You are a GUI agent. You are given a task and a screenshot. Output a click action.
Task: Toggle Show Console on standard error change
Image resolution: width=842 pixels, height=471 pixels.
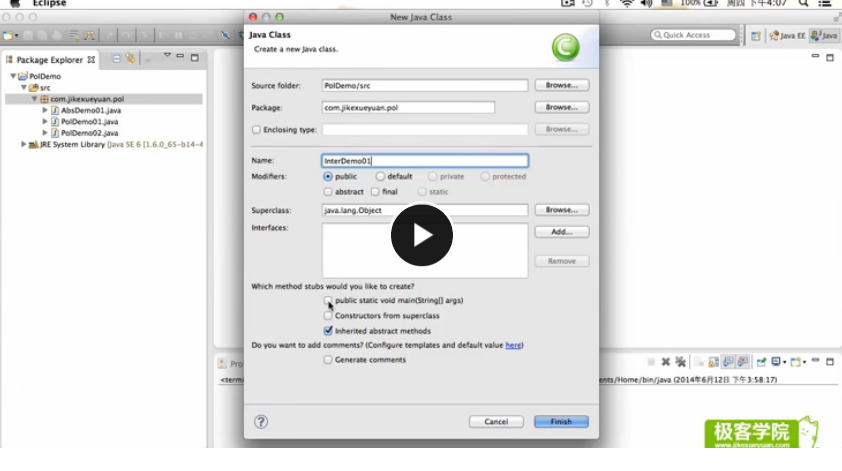(x=743, y=362)
